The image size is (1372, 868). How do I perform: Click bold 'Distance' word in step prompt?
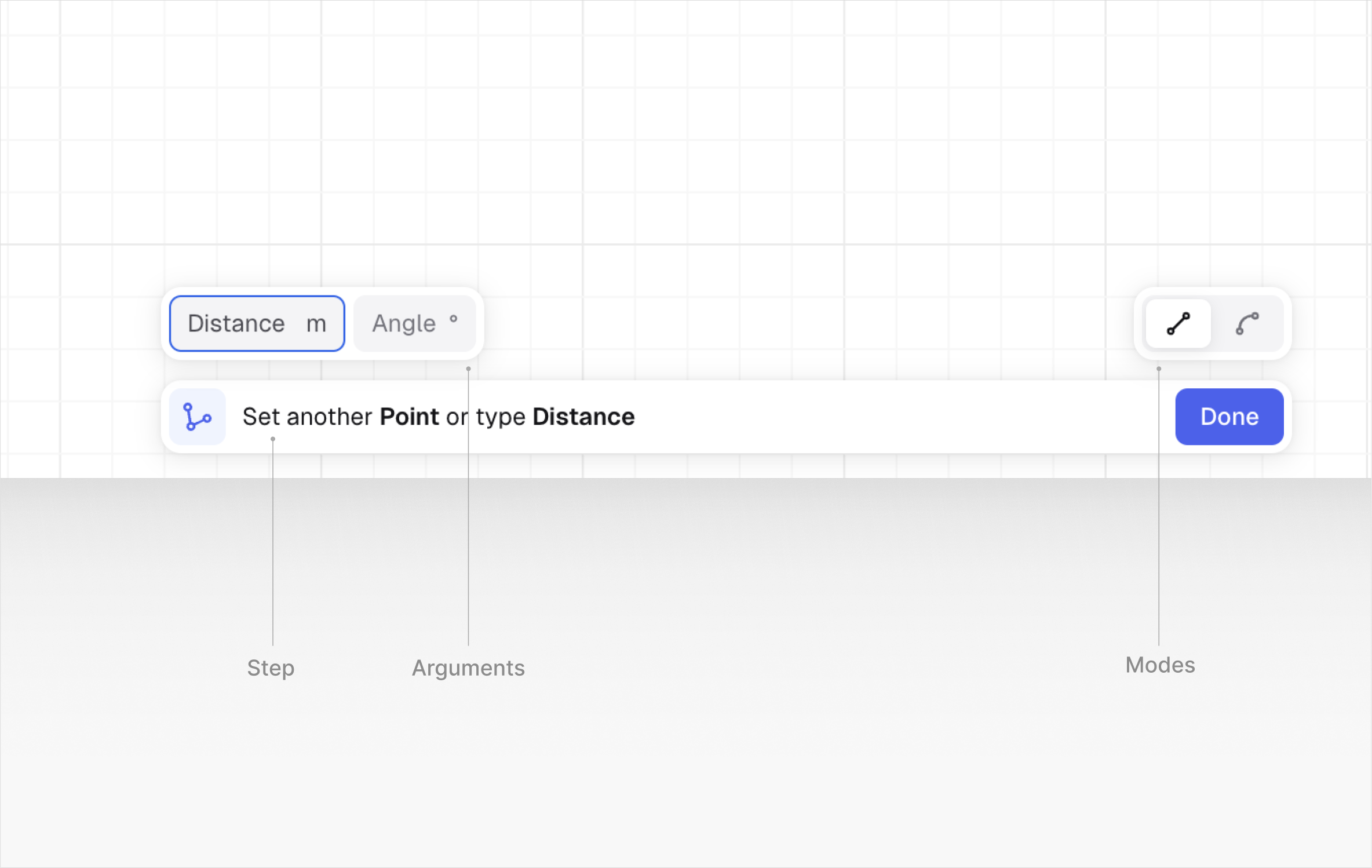coord(583,417)
